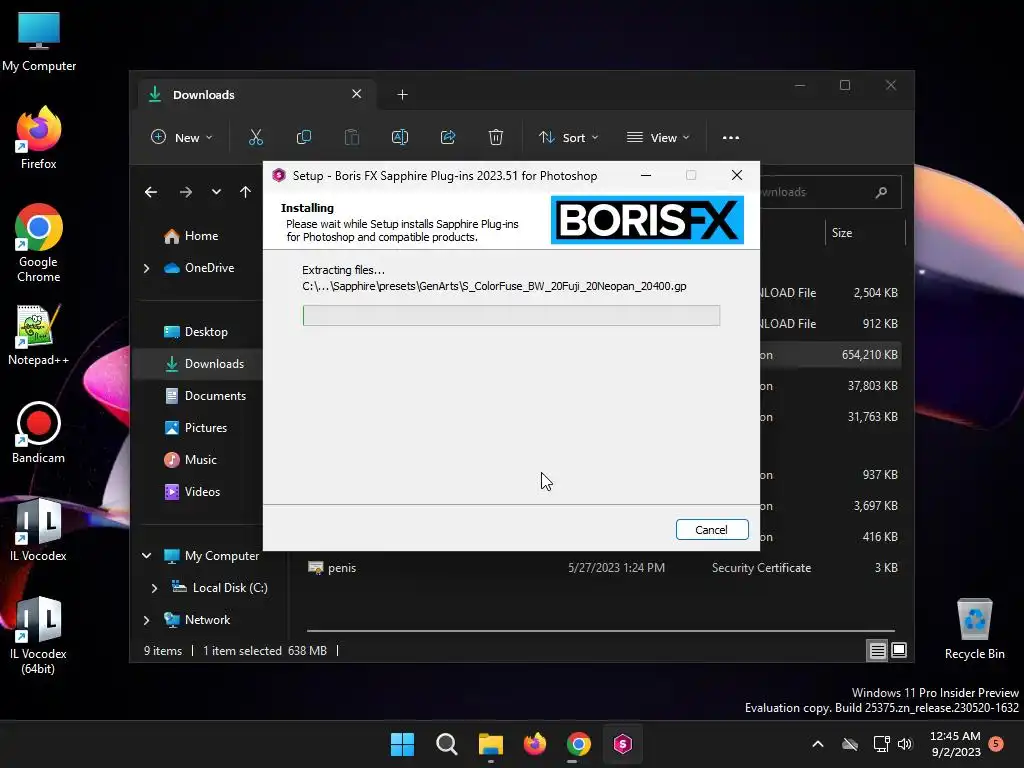Screen dimensions: 1024x768
Task: Open the New item menu in File Explorer
Action: [x=182, y=138]
